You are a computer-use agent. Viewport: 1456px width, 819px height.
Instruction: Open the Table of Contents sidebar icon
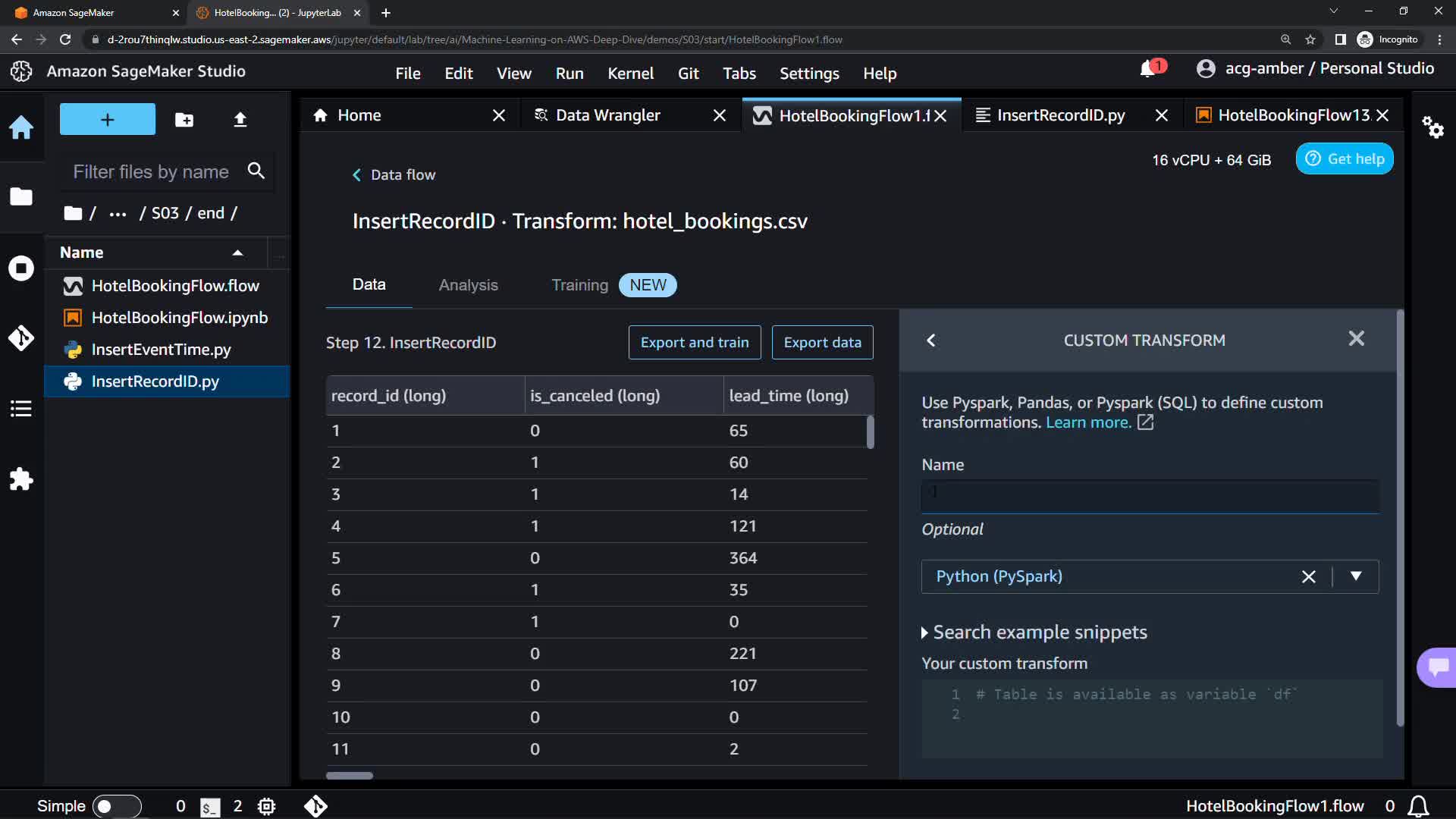[x=21, y=409]
